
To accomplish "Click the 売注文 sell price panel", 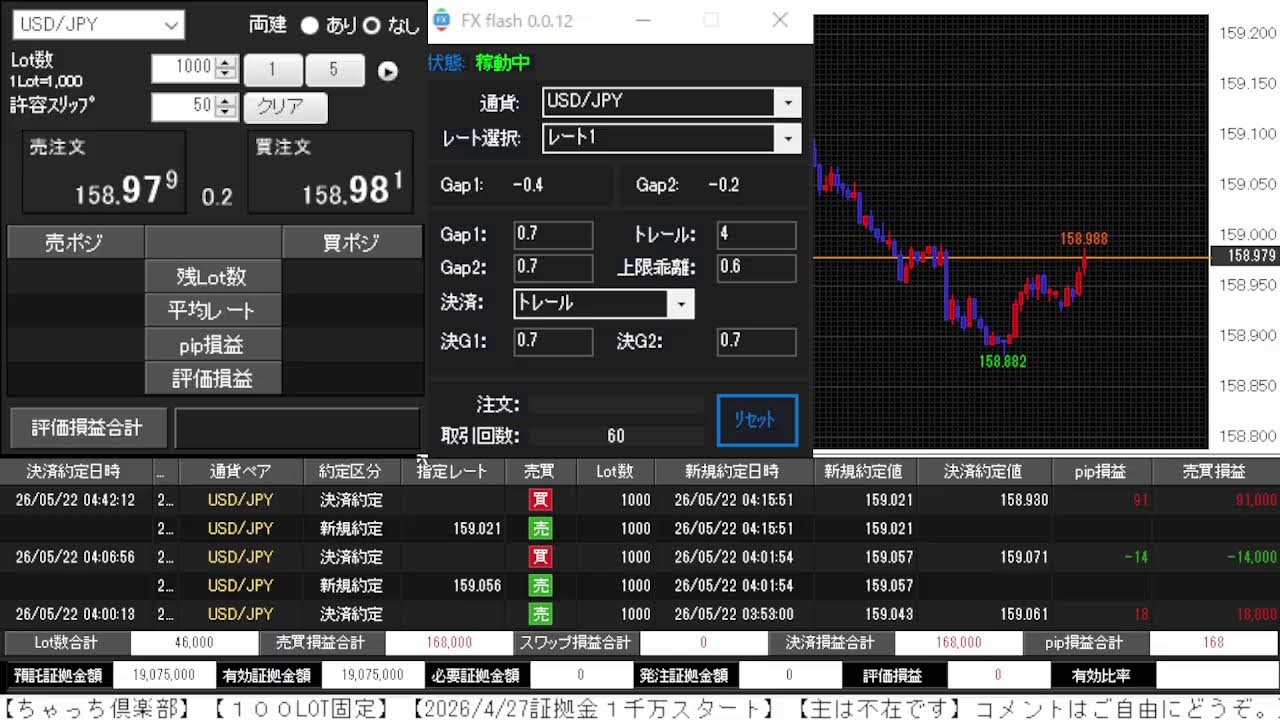I will pos(104,172).
